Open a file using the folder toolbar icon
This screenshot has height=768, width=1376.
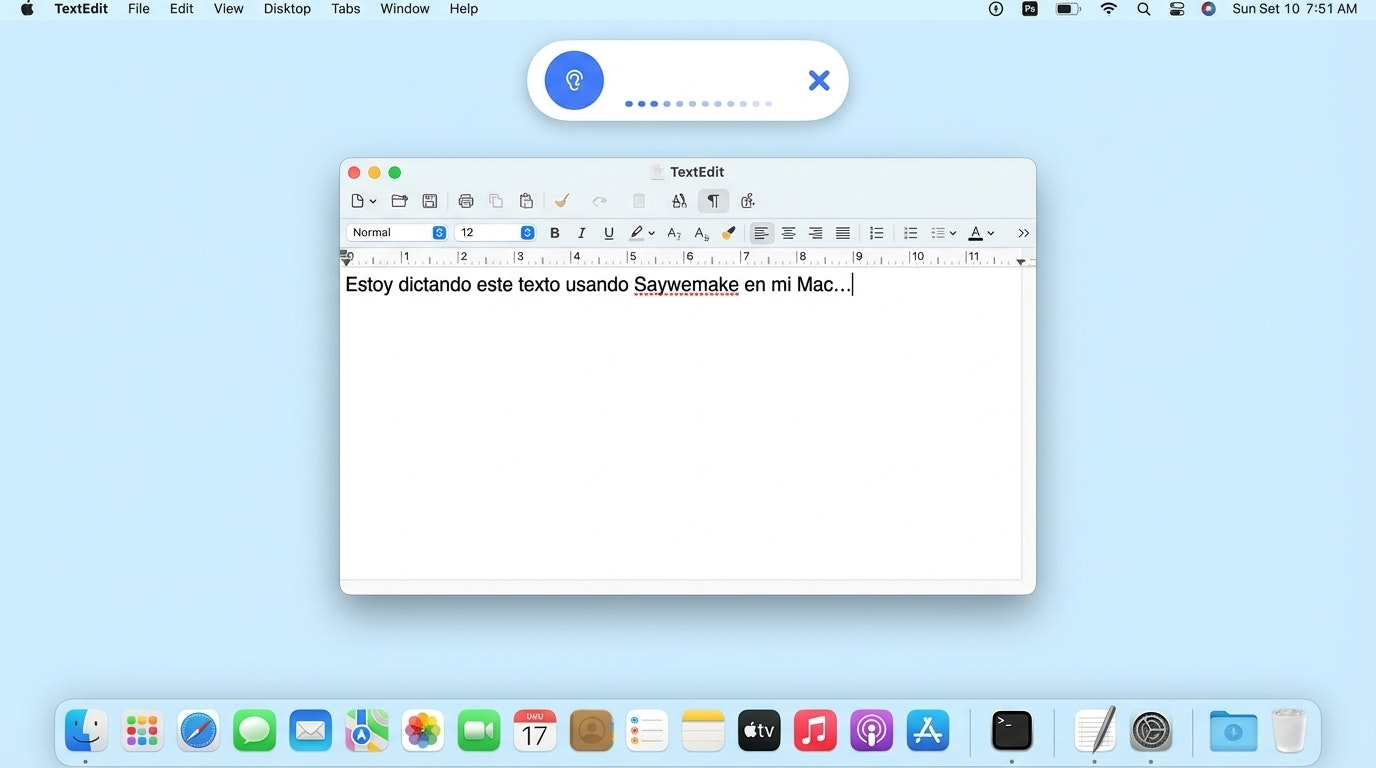click(399, 200)
